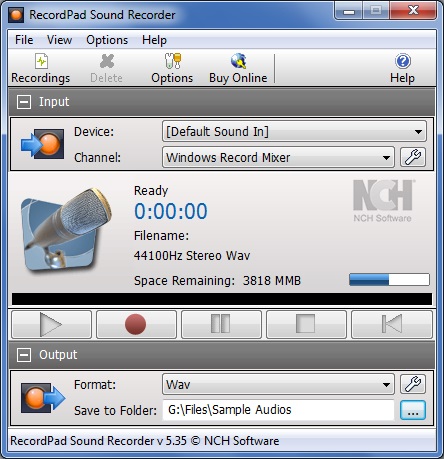Open channel settings wrench next to Windows Record Mixer
The height and width of the screenshot is (459, 444).
(x=413, y=157)
